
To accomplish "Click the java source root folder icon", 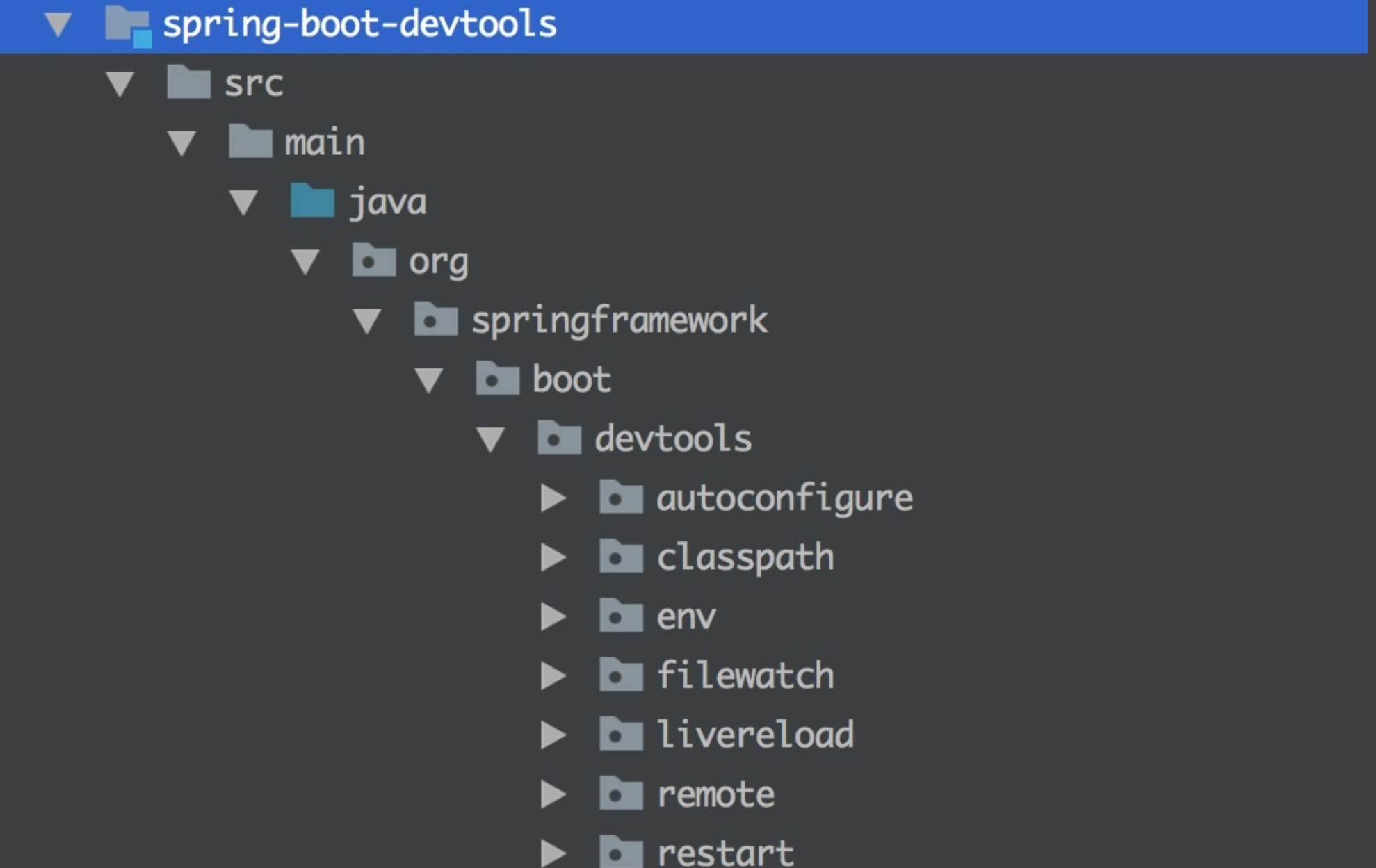I will click(x=310, y=202).
